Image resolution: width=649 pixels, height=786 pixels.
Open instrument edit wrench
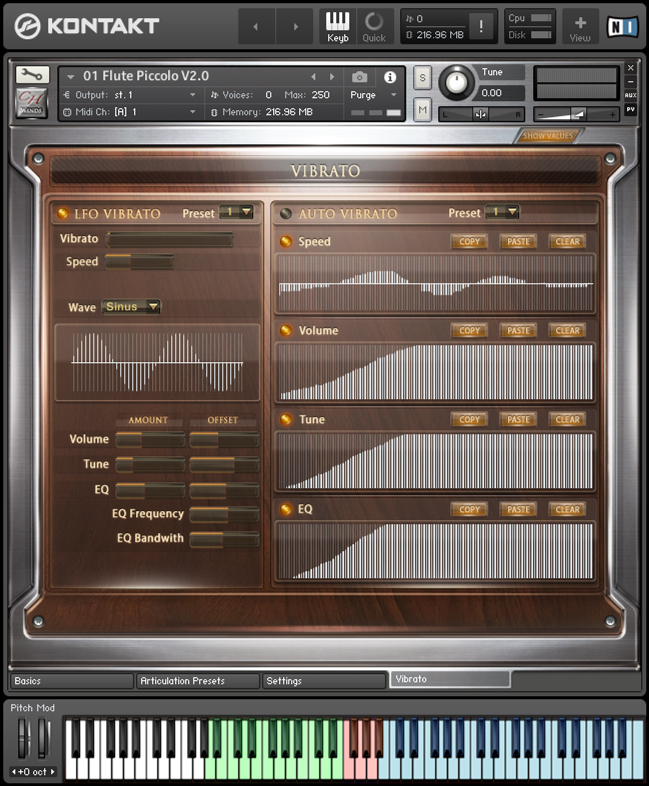32,75
